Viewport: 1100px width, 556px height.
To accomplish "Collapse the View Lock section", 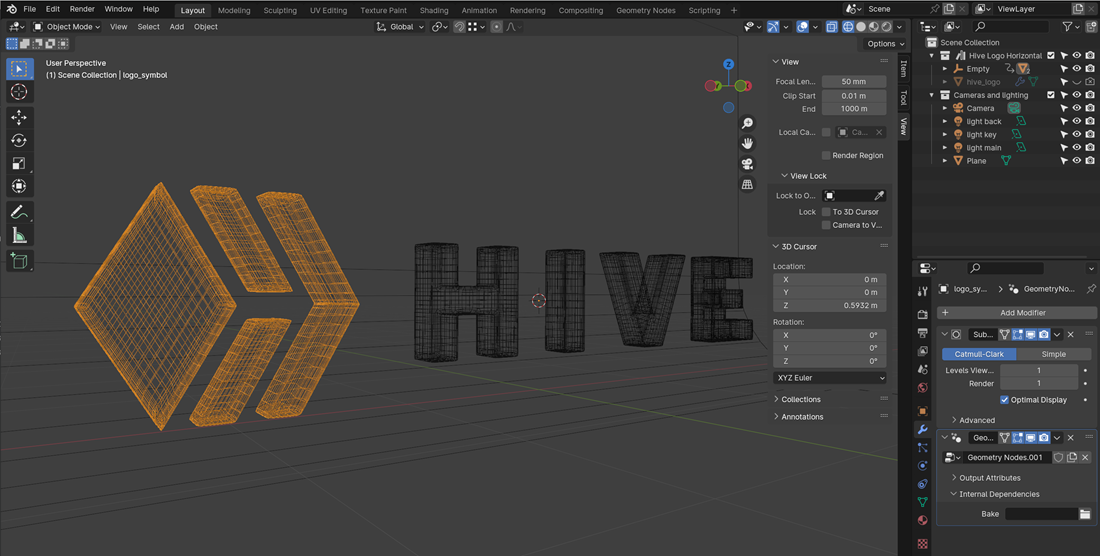I will [x=807, y=176].
